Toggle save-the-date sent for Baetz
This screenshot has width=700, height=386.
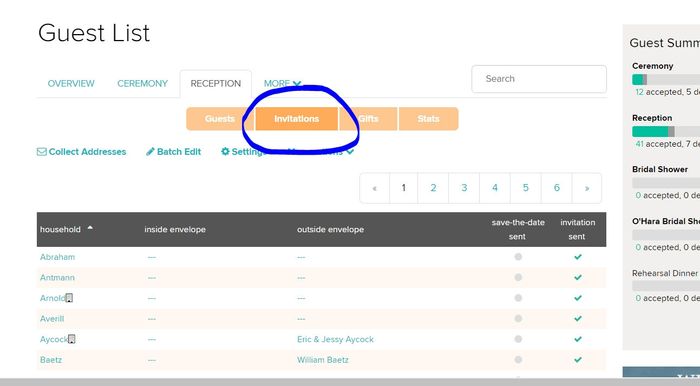pyautogui.click(x=518, y=359)
